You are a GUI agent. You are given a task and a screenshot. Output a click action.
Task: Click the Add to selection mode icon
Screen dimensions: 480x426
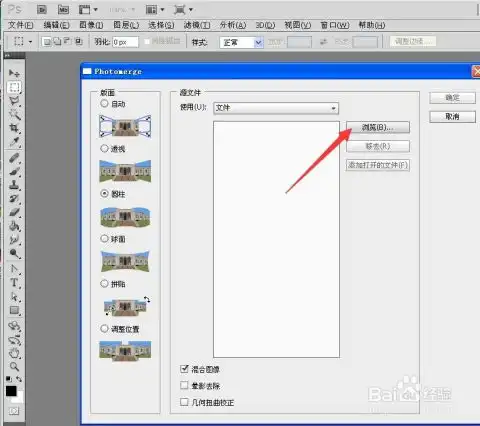pyautogui.click(x=57, y=42)
